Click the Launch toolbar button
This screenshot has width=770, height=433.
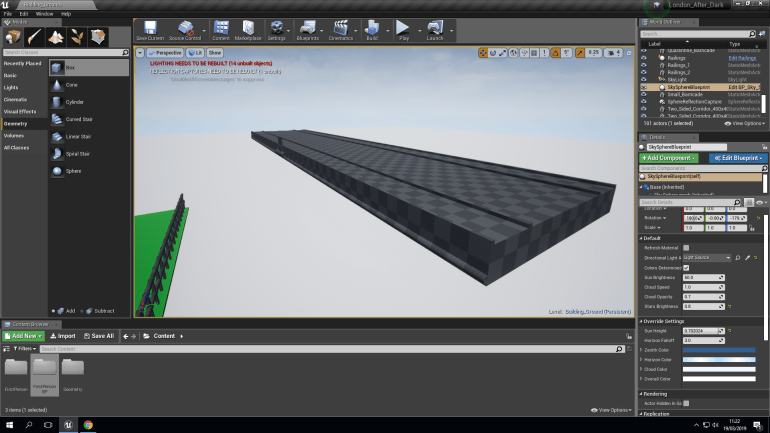(435, 30)
